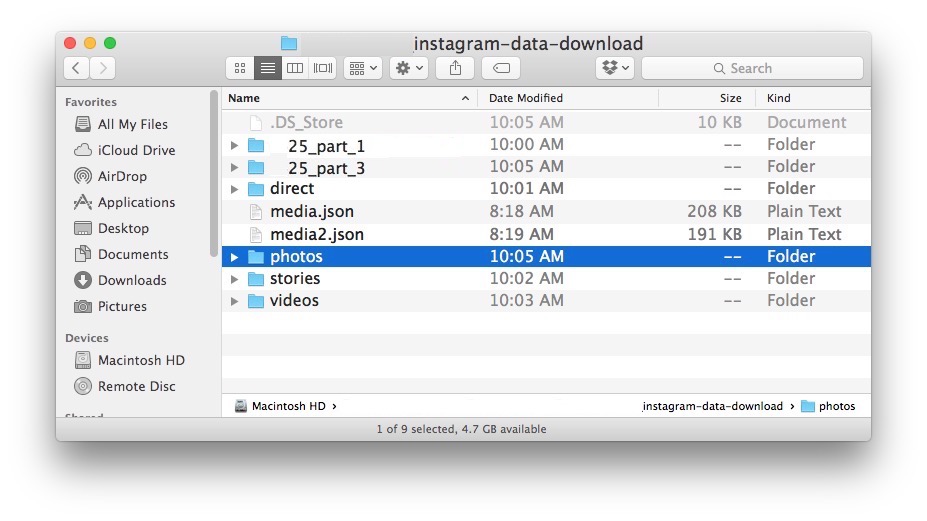Image resolution: width=927 pixels, height=521 pixels.
Task: Open the Action gear menu
Action: pyautogui.click(x=409, y=68)
